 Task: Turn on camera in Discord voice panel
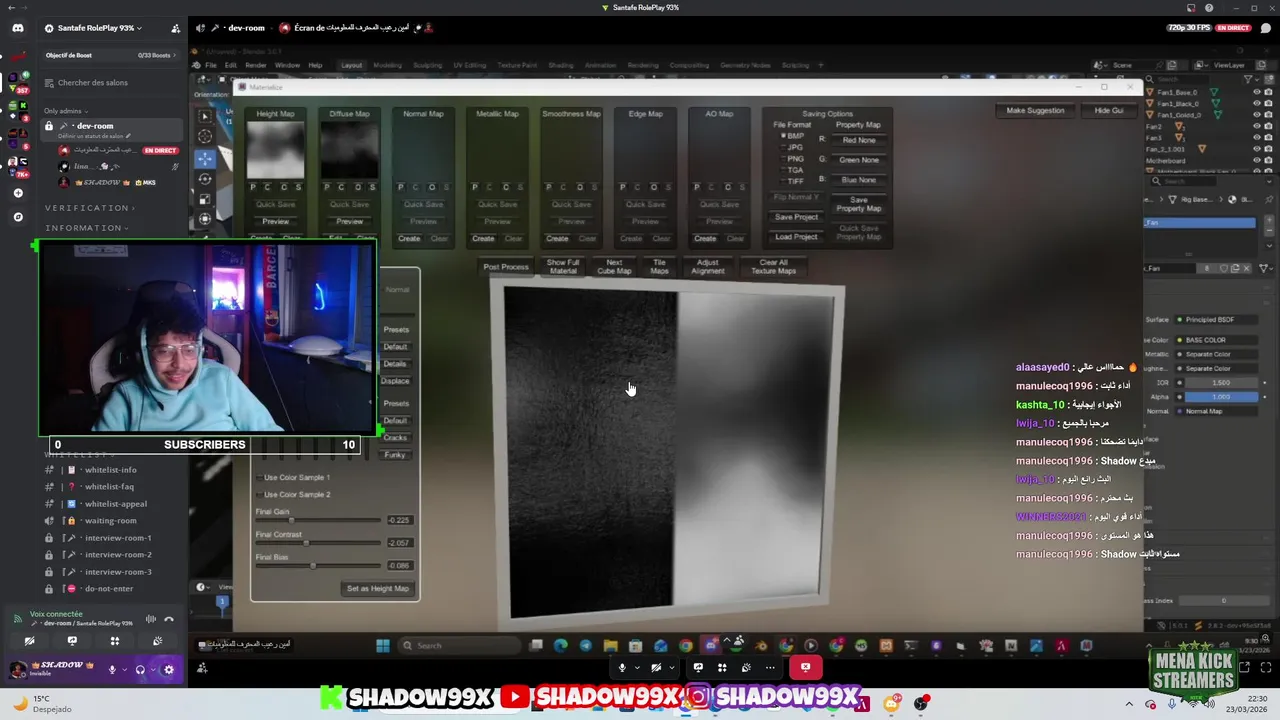(30, 641)
